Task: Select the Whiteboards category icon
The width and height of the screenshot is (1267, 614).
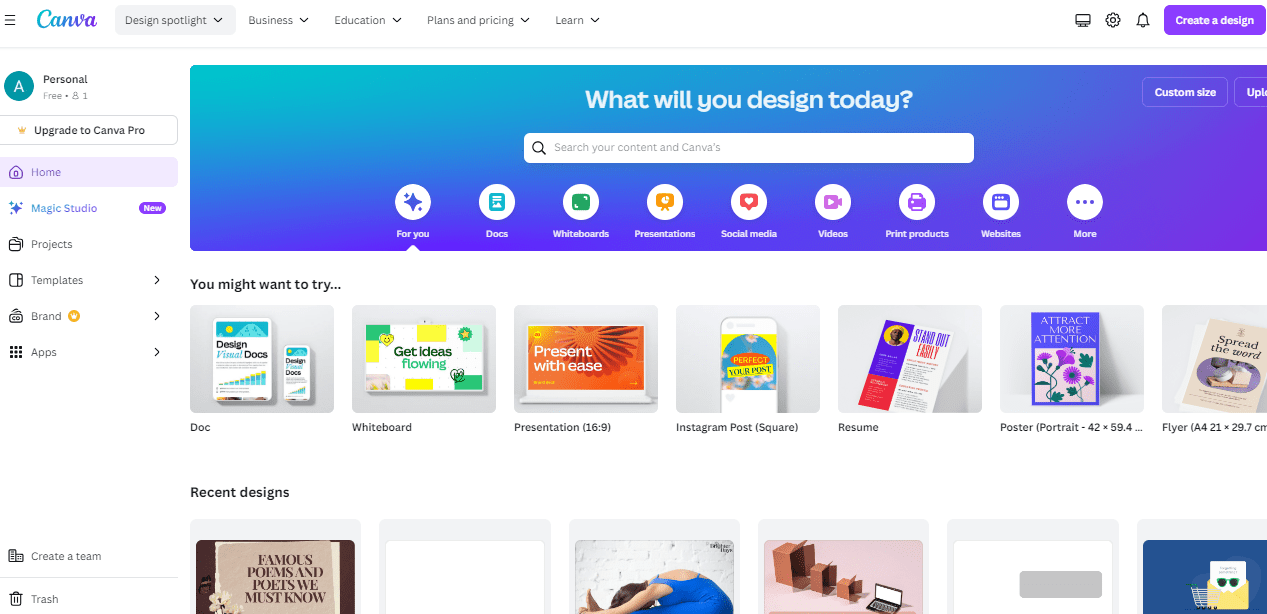Action: coord(581,203)
